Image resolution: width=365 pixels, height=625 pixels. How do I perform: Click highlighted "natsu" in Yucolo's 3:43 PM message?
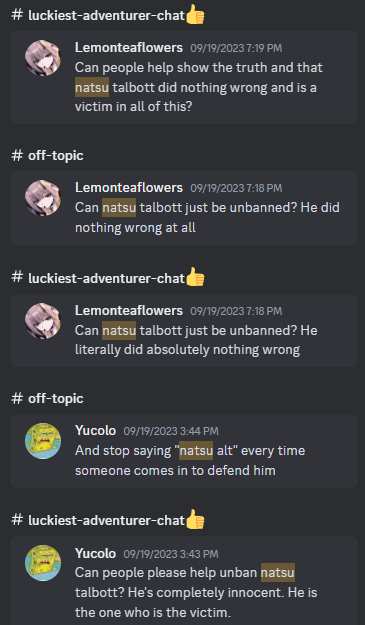278,572
